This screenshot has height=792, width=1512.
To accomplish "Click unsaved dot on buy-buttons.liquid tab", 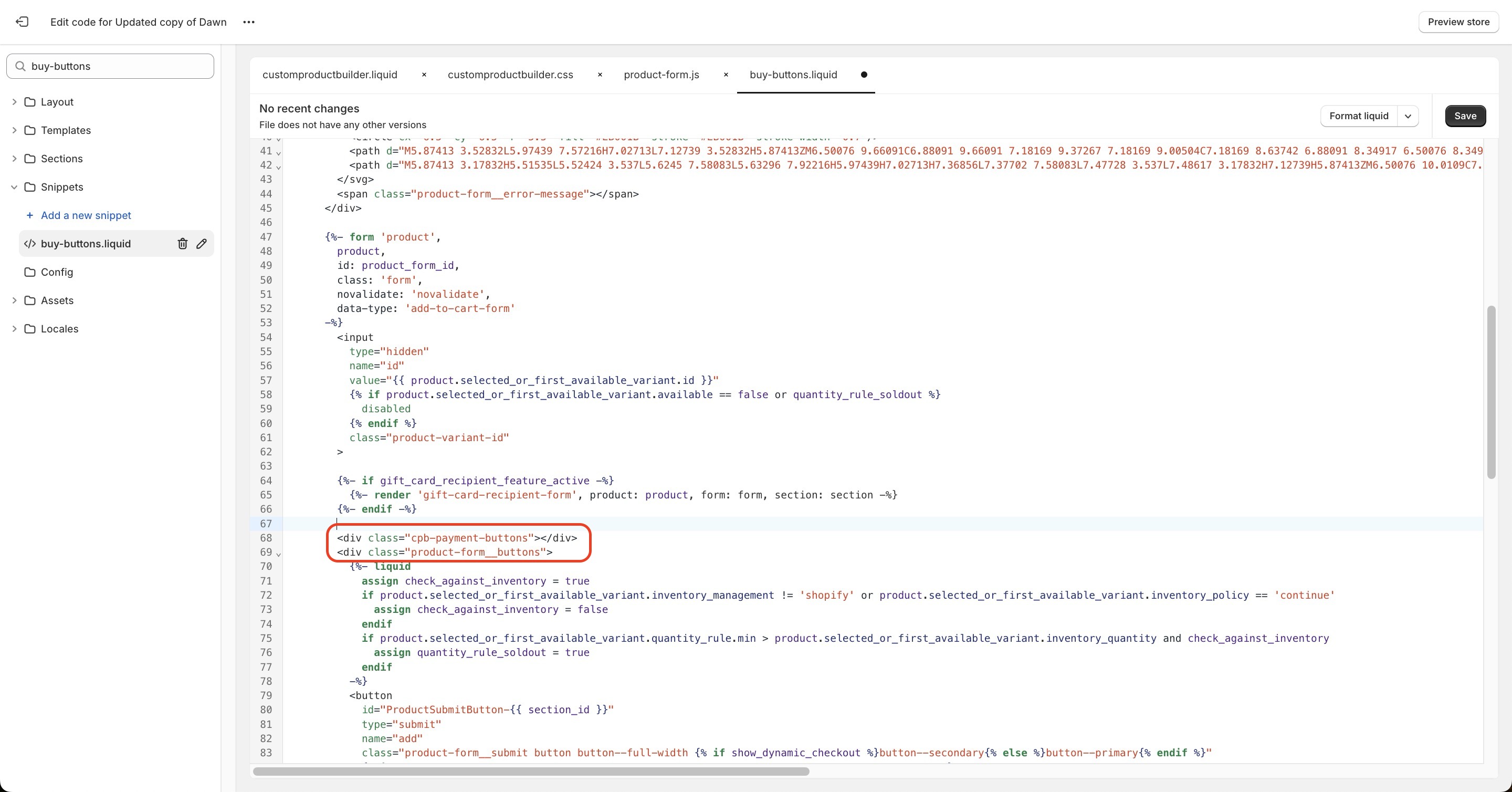I will tap(864, 75).
